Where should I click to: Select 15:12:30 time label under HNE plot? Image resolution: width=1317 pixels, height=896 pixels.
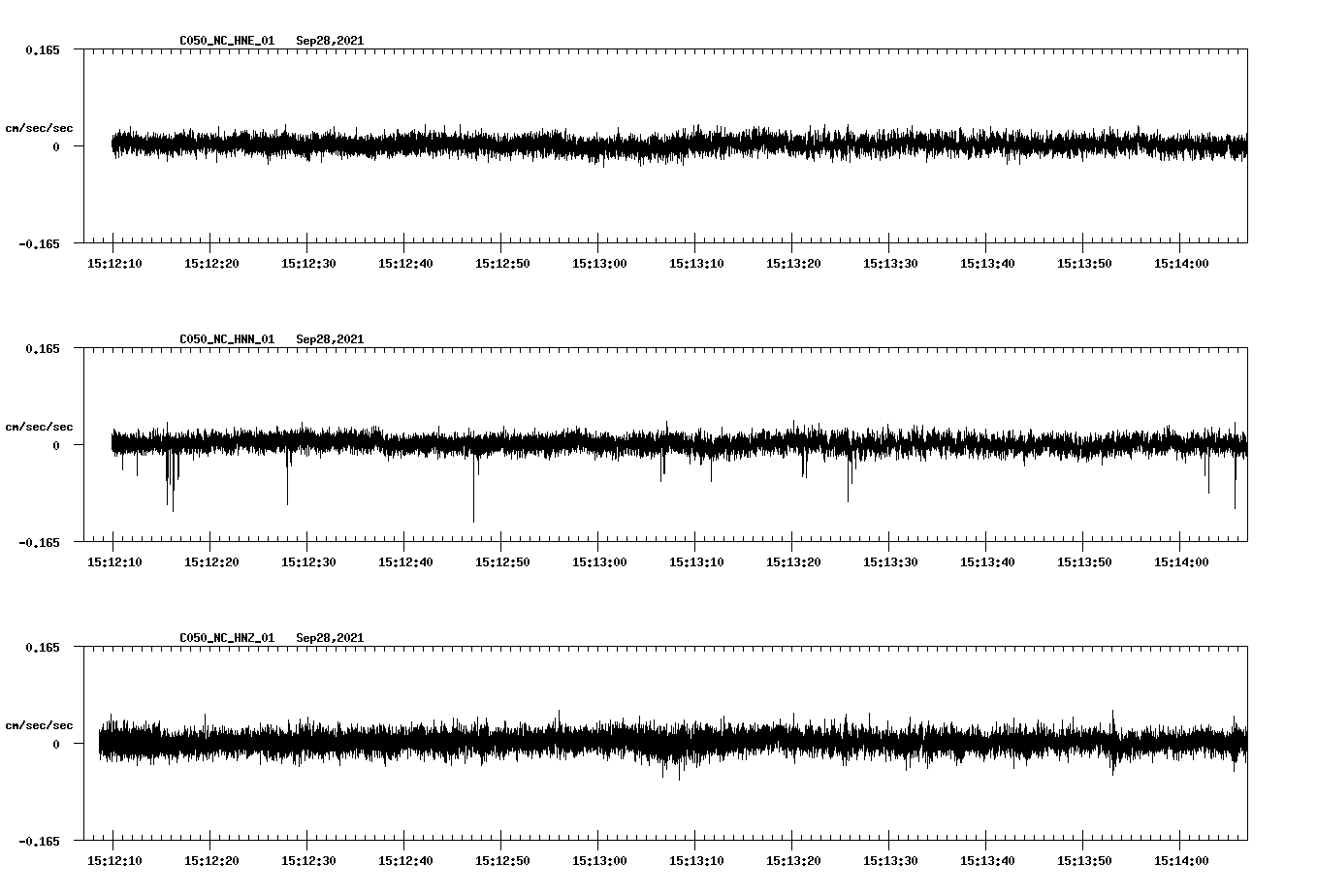click(x=308, y=263)
